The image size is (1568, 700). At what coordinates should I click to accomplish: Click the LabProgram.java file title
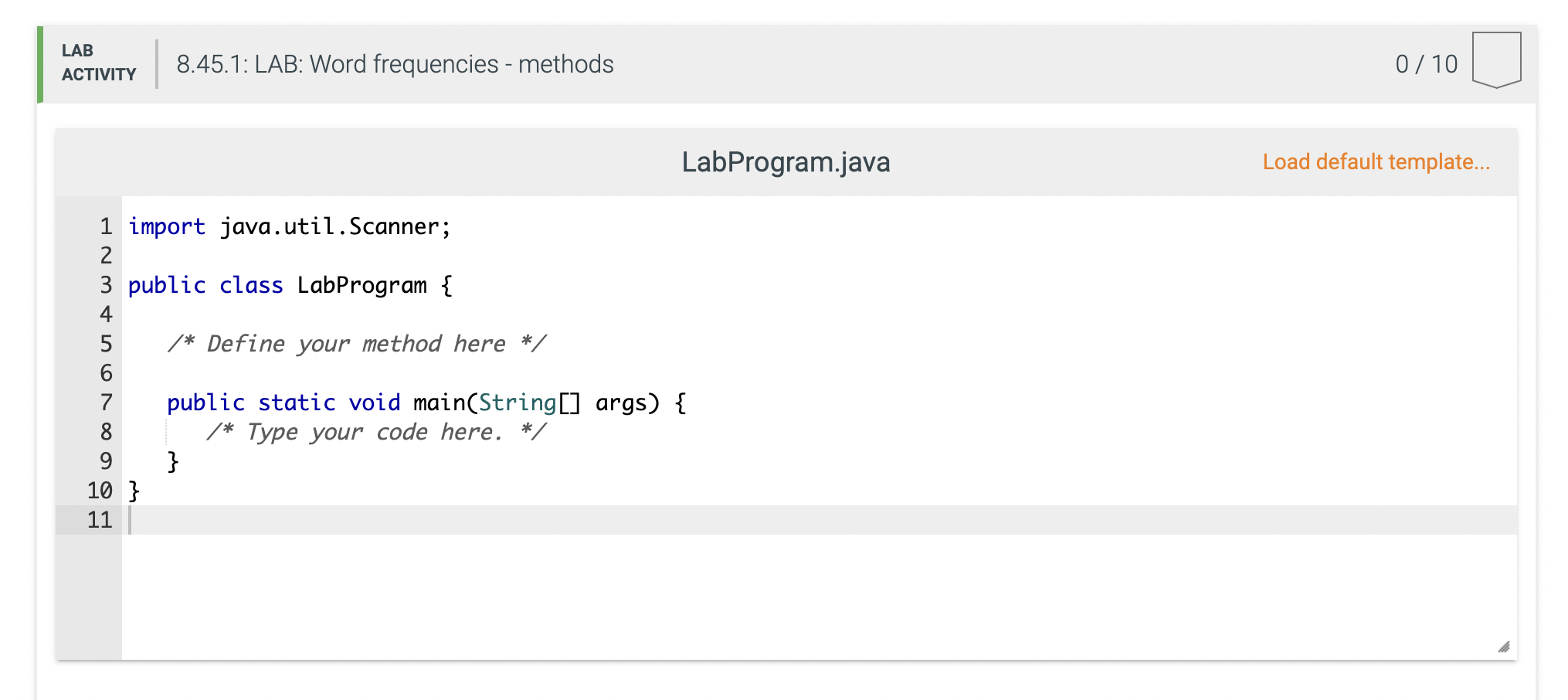(786, 162)
